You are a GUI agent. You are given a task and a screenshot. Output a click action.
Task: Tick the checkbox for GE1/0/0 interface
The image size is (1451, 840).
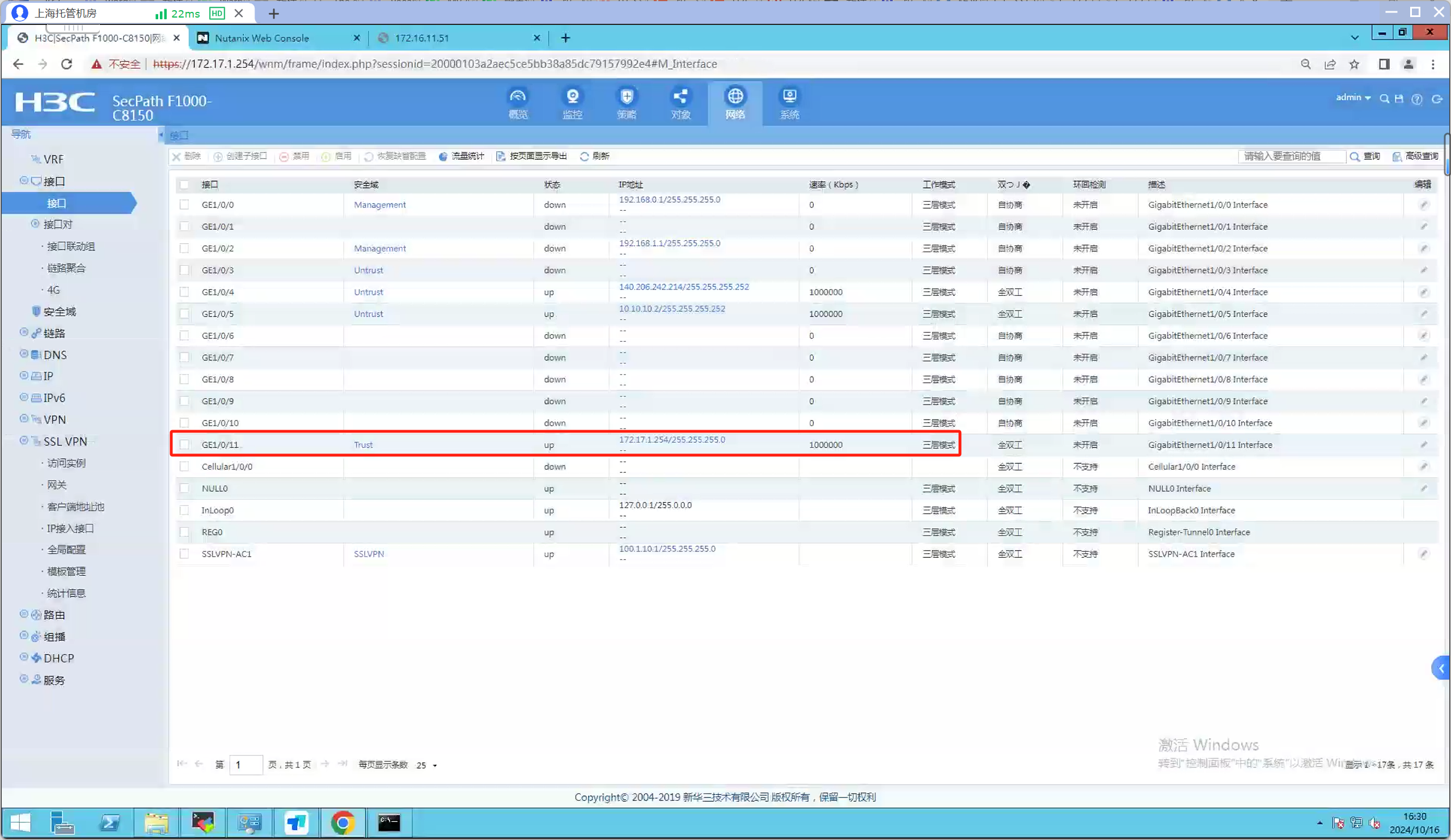coord(184,205)
